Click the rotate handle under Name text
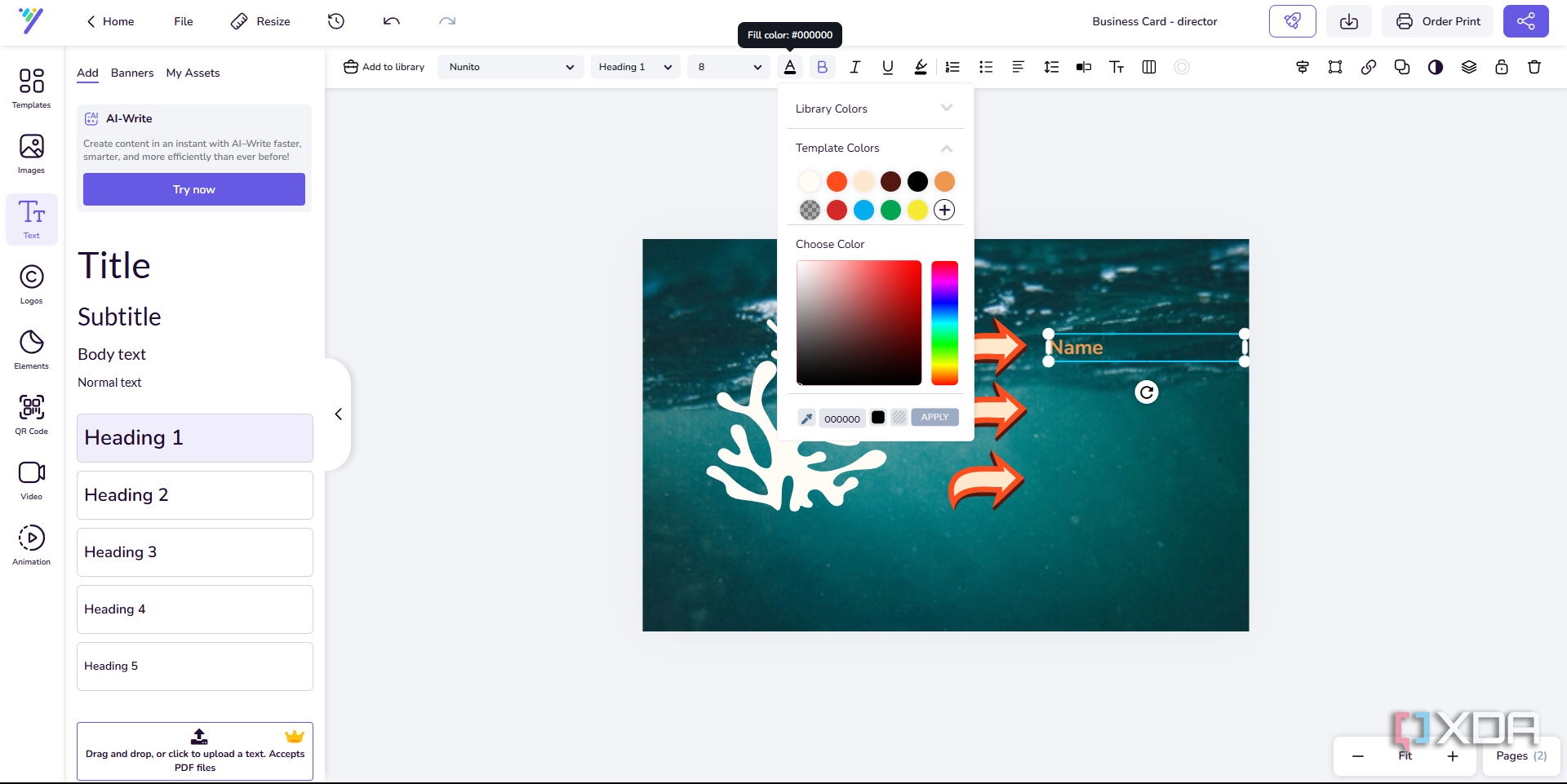 point(1147,392)
